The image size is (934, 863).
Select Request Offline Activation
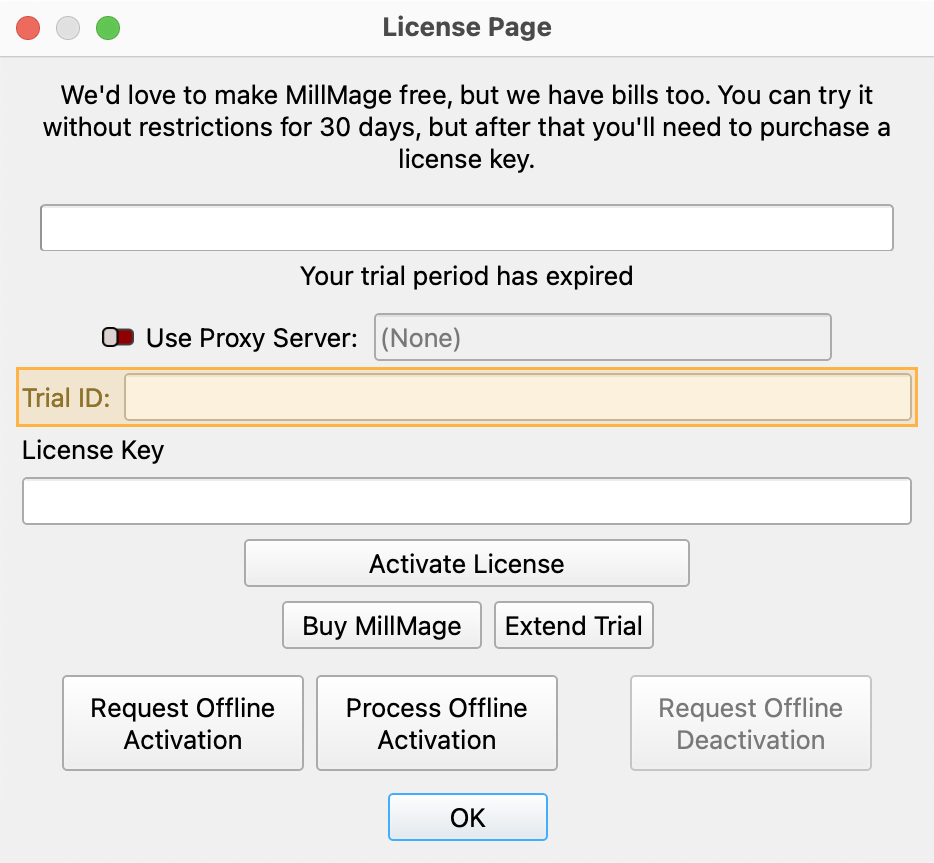tap(183, 724)
